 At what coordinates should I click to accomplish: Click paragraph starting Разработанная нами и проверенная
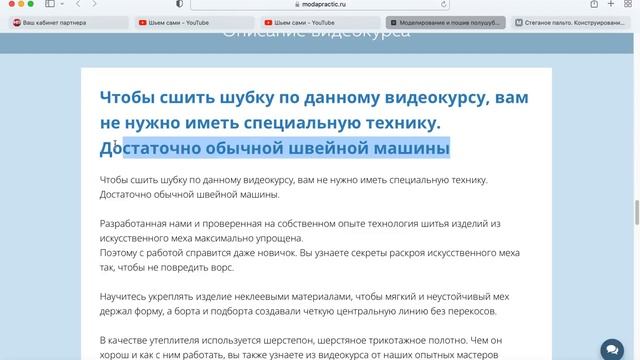pyautogui.click(x=300, y=231)
